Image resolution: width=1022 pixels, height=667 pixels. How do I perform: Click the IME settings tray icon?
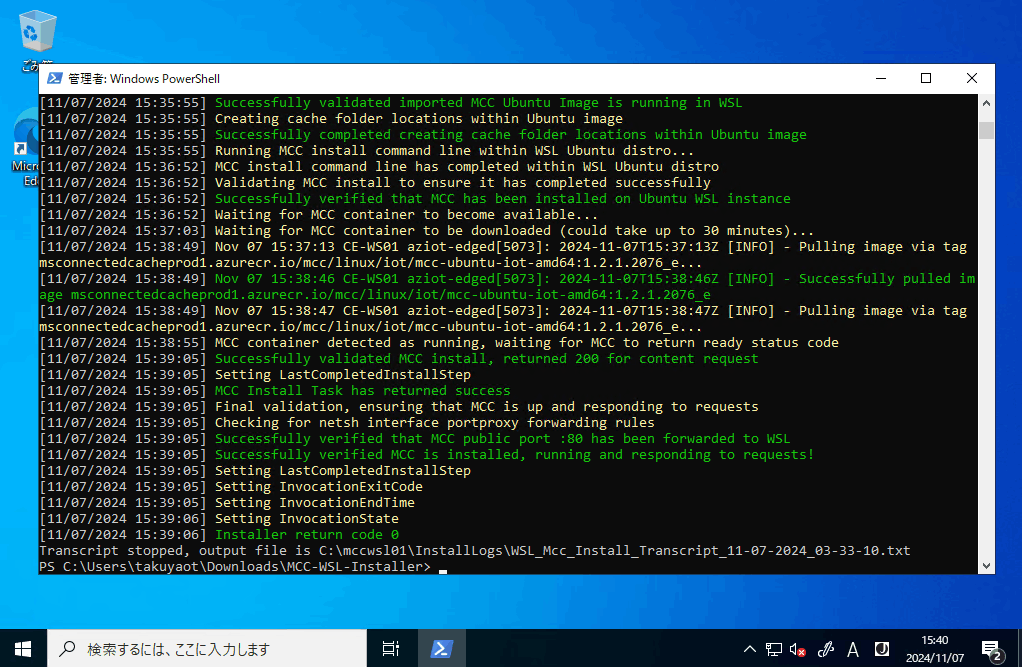[881, 649]
